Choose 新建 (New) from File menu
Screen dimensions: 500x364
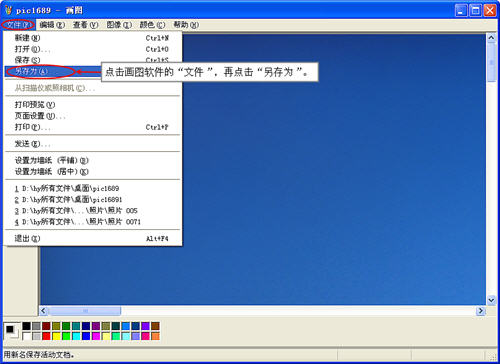coord(93,38)
